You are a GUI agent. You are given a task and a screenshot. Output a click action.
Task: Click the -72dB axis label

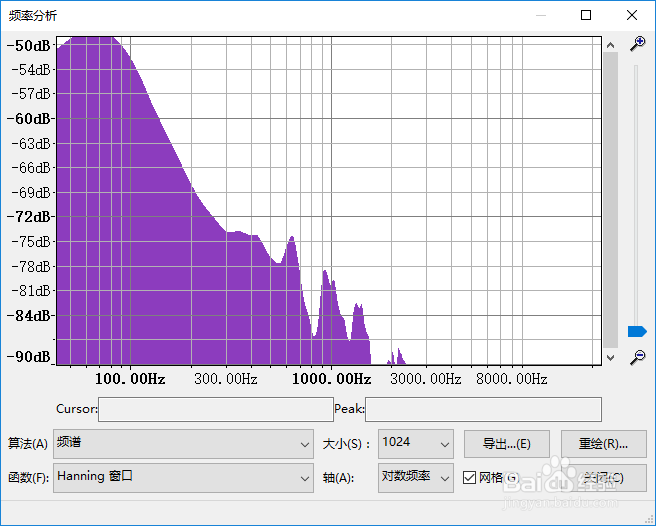pos(30,217)
